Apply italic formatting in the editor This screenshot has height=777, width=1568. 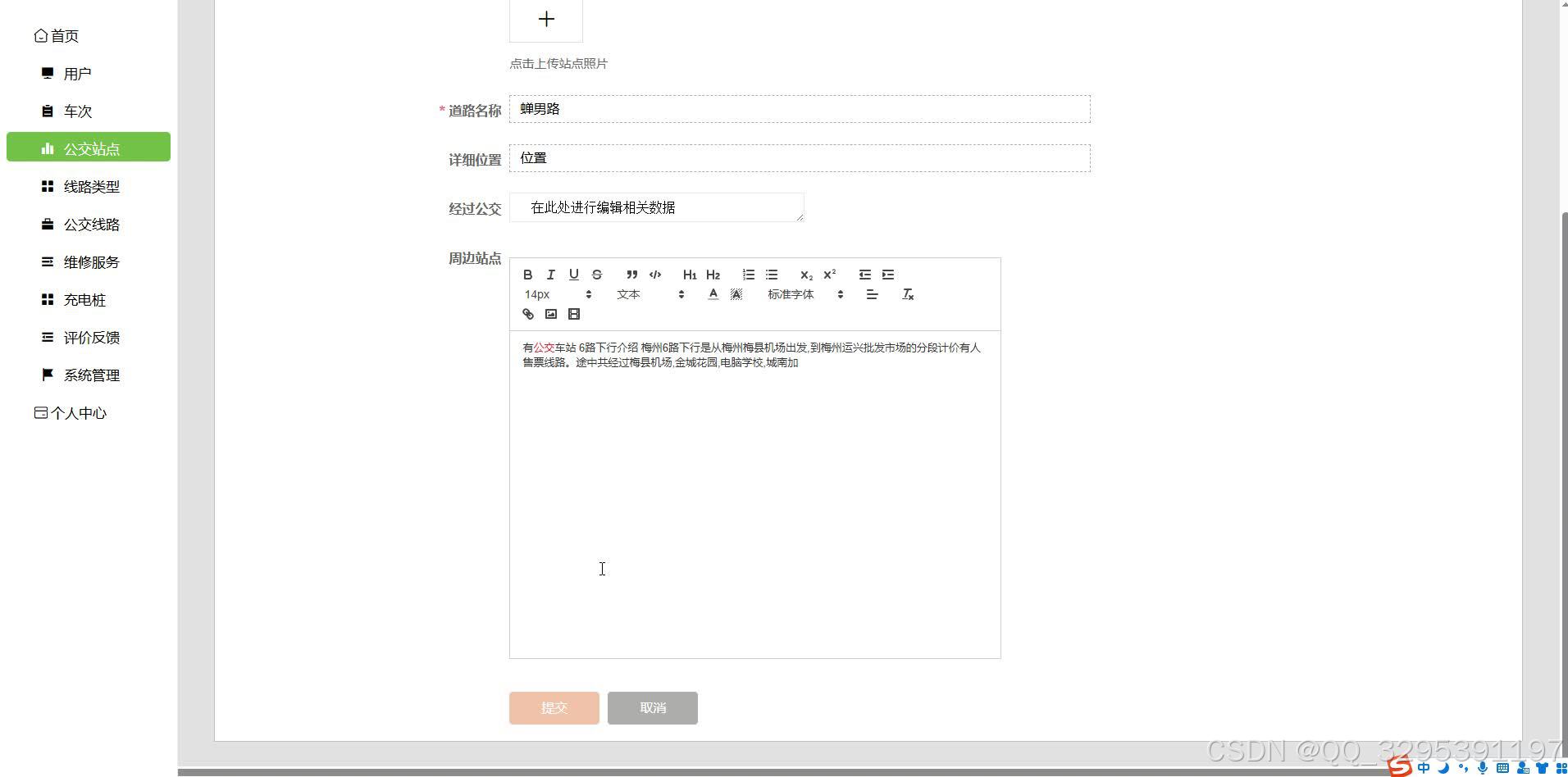tap(551, 275)
